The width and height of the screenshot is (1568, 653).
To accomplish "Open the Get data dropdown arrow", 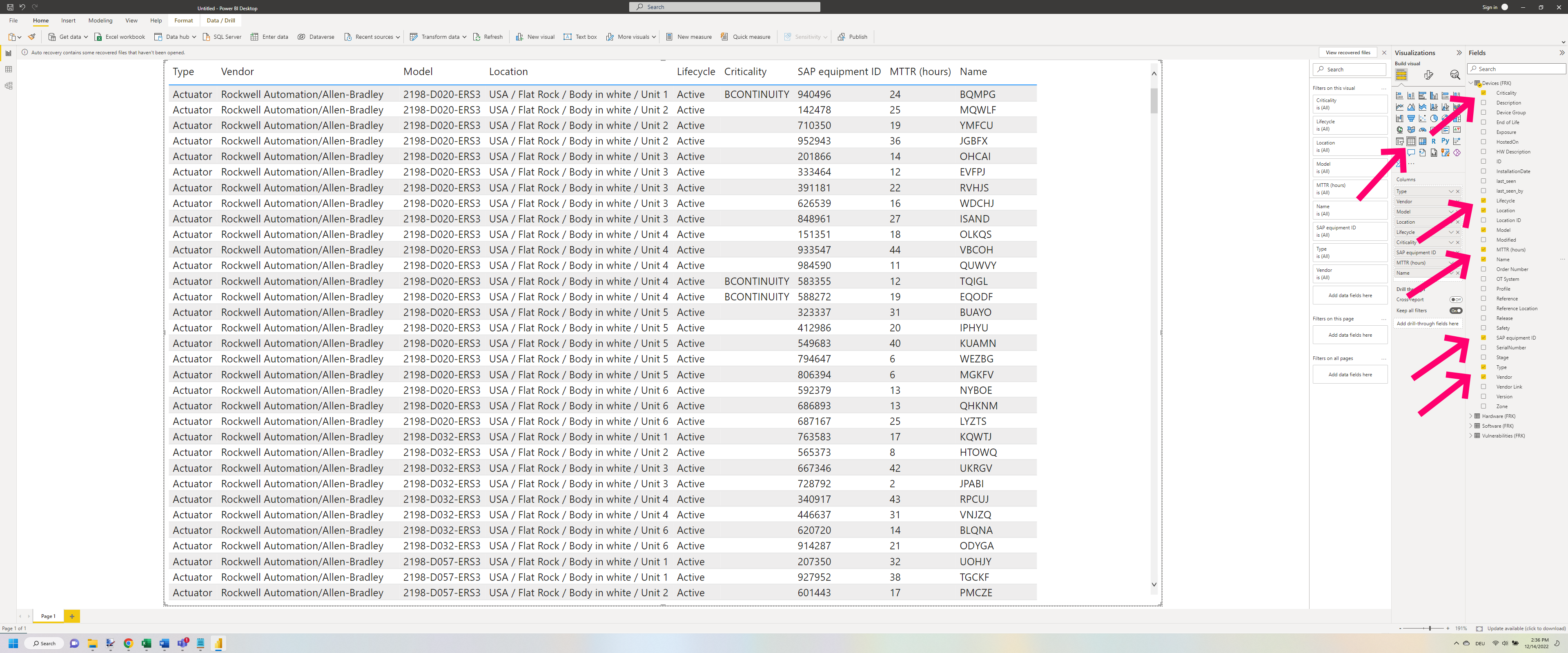I will (x=86, y=37).
